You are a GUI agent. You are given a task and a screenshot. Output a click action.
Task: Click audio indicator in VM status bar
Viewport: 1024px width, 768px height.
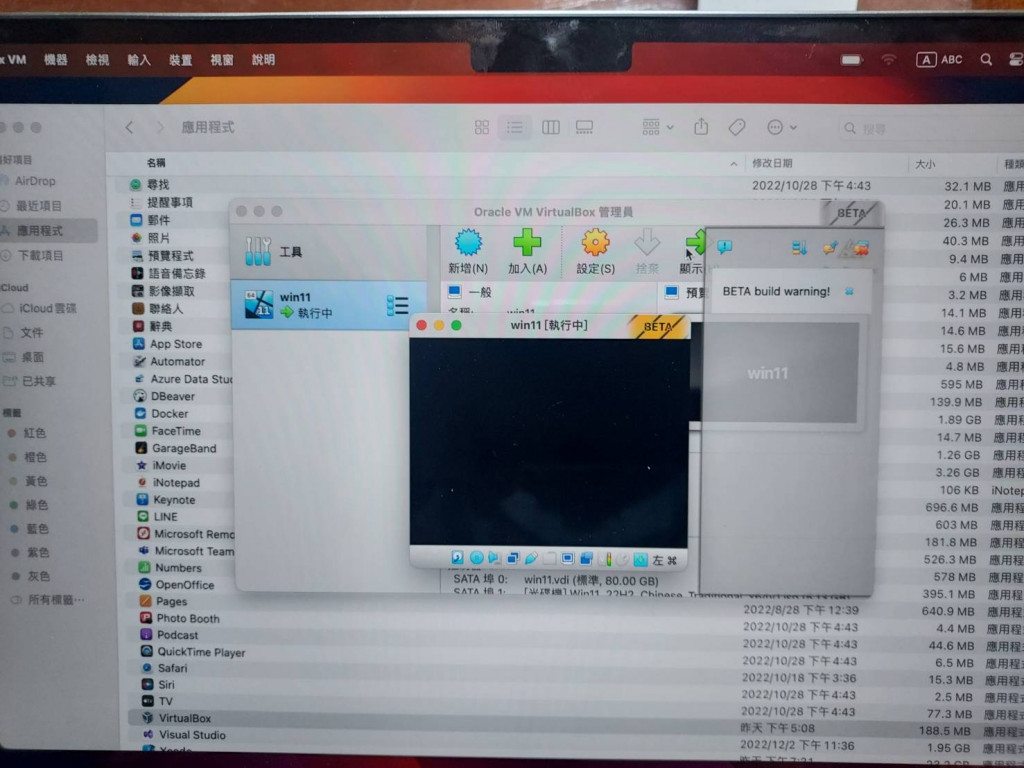pyautogui.click(x=494, y=558)
